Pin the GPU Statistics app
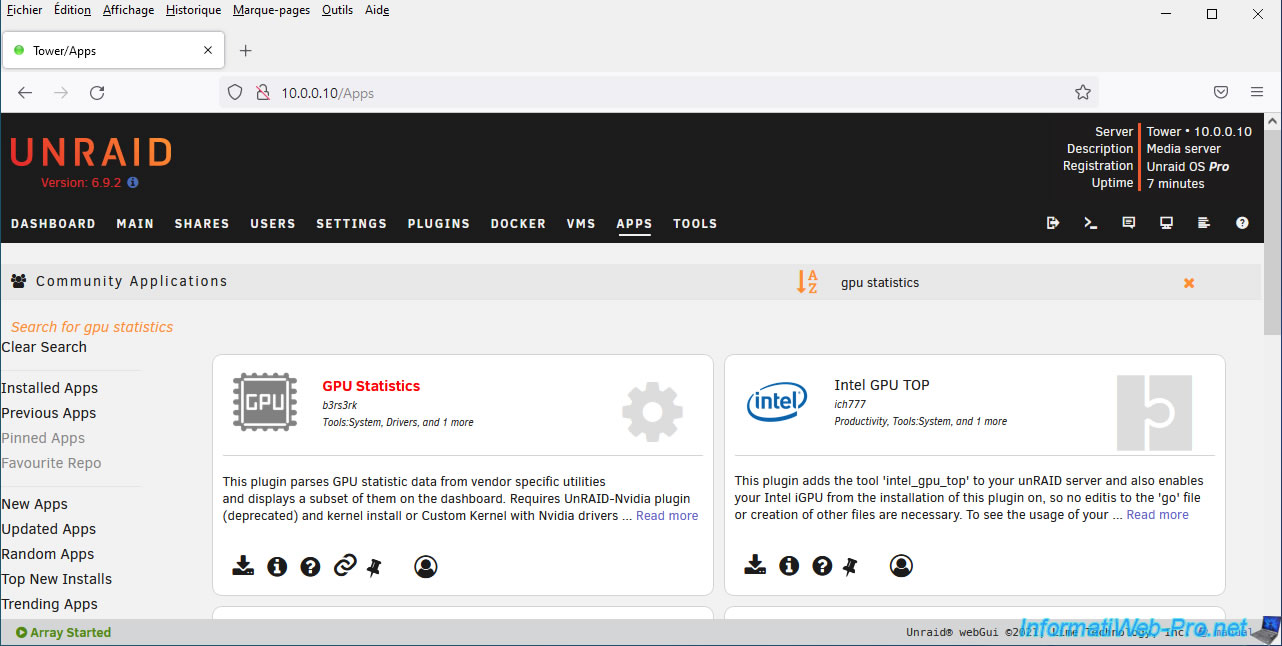This screenshot has height=646, width=1282. point(374,567)
